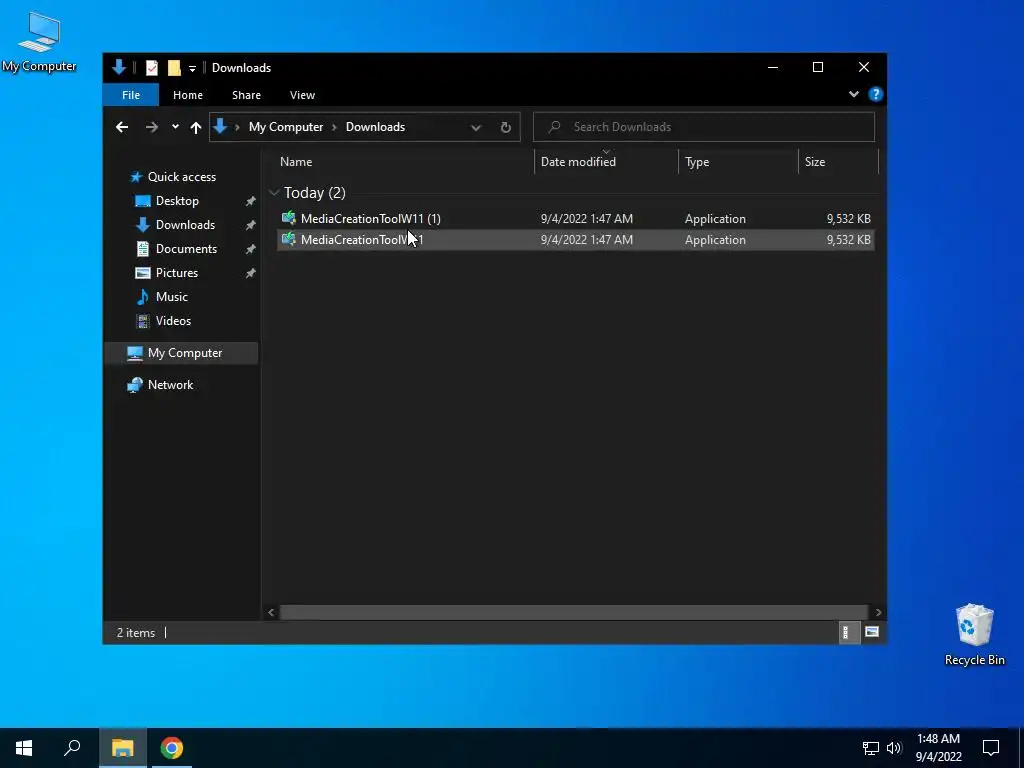Click the Properties quick access toolbar icon
The width and height of the screenshot is (1024, 768).
click(x=152, y=67)
